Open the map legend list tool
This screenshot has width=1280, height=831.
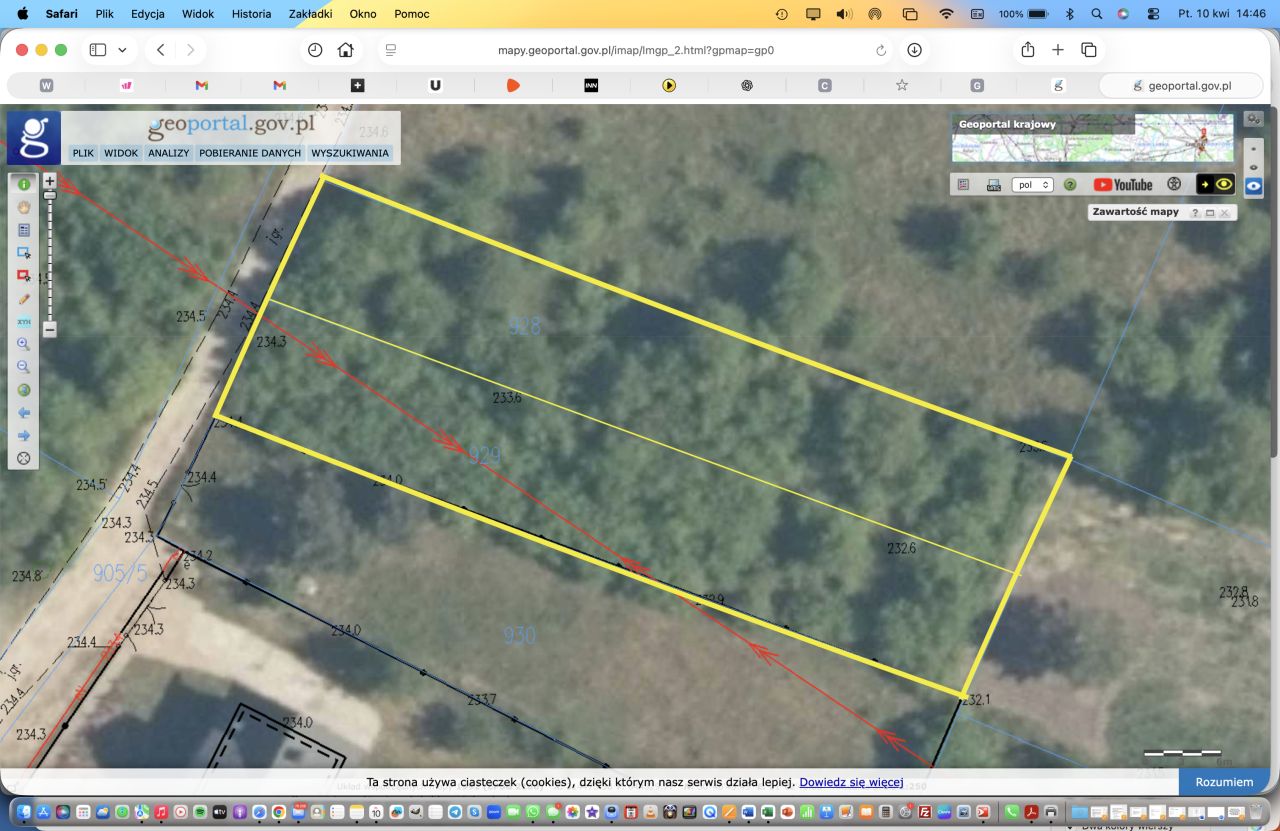coord(24,230)
